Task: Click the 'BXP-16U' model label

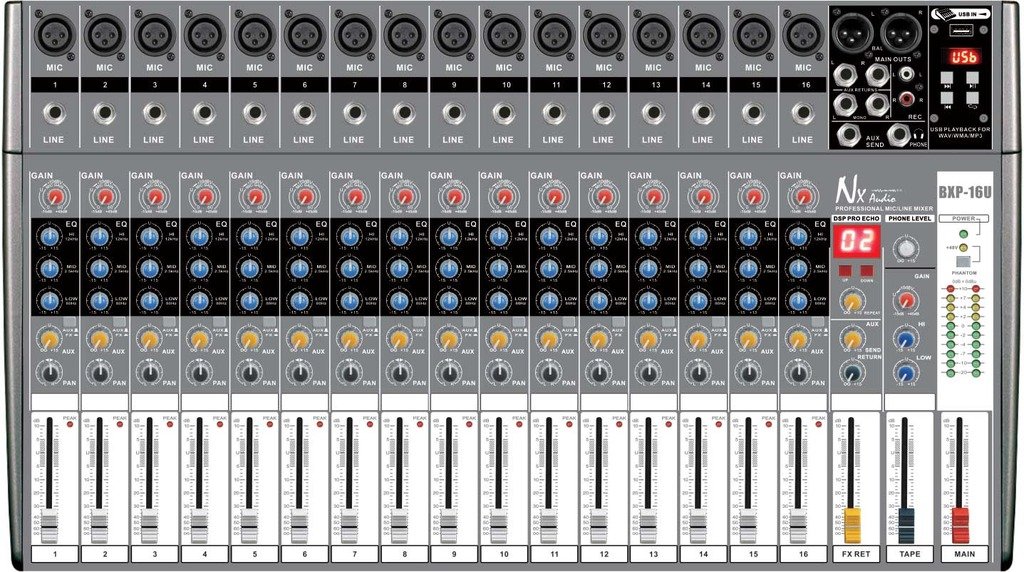Action: pos(965,193)
